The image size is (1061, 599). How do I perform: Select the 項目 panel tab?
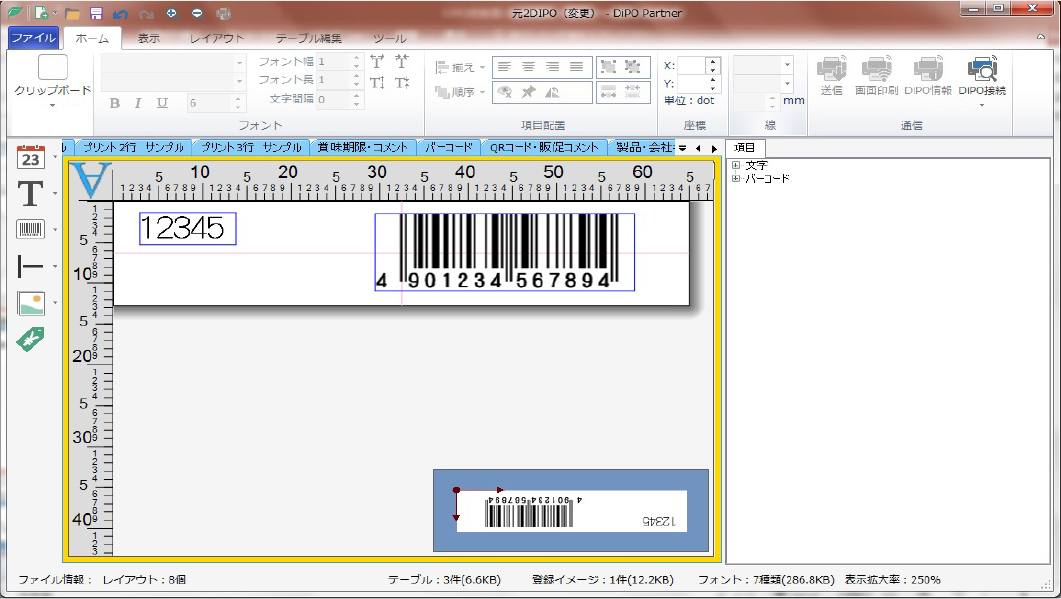[745, 148]
